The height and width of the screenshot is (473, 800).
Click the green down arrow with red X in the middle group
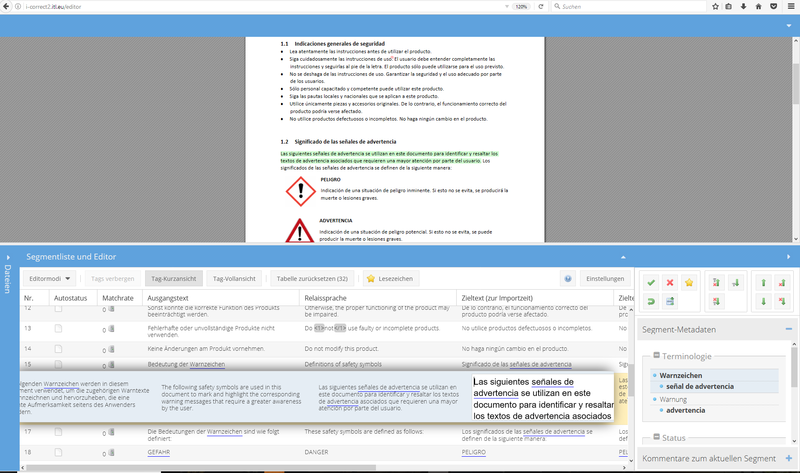click(x=716, y=302)
